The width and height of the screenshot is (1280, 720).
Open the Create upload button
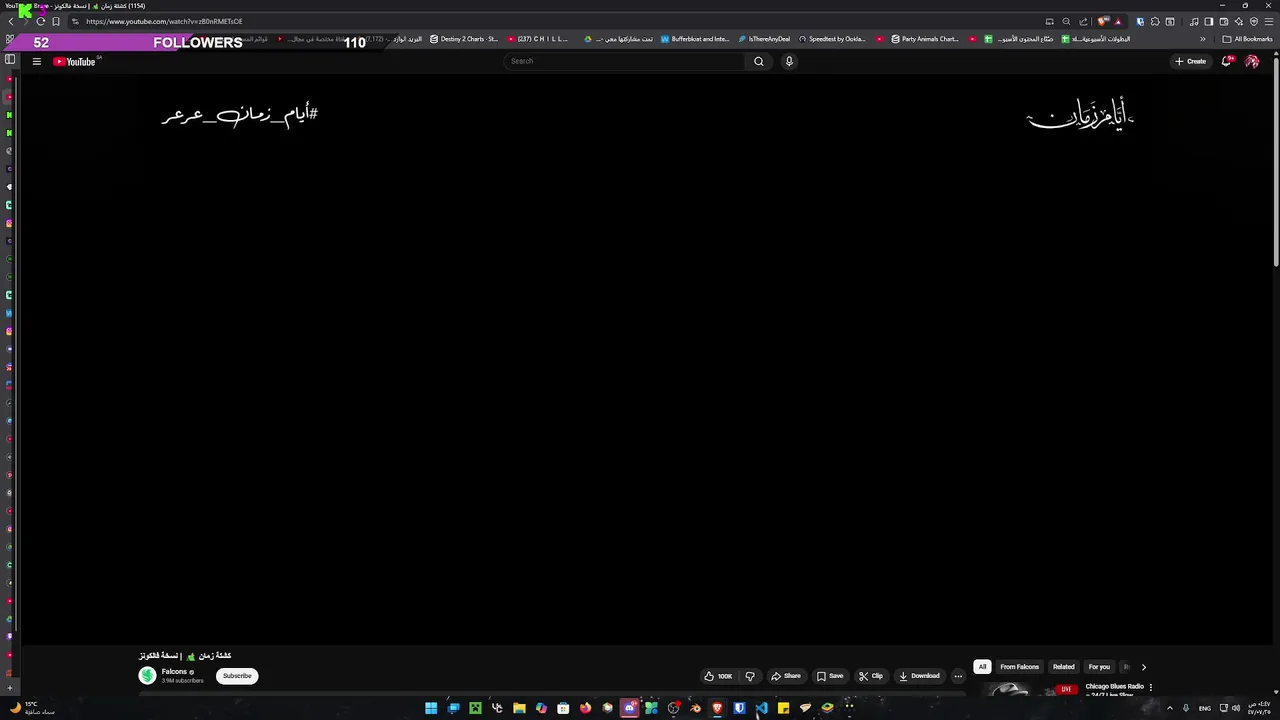[1190, 61]
